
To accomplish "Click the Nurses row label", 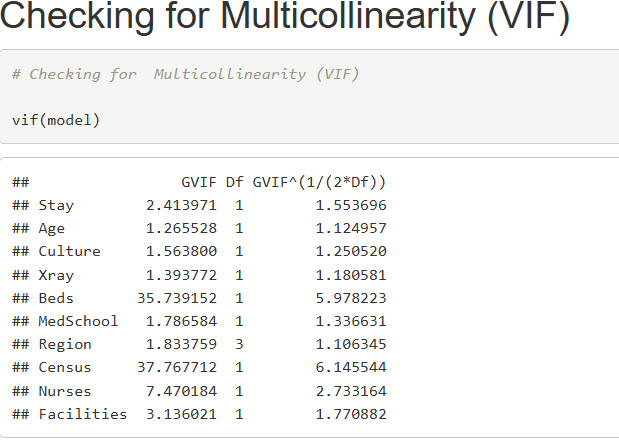I will coord(65,391).
